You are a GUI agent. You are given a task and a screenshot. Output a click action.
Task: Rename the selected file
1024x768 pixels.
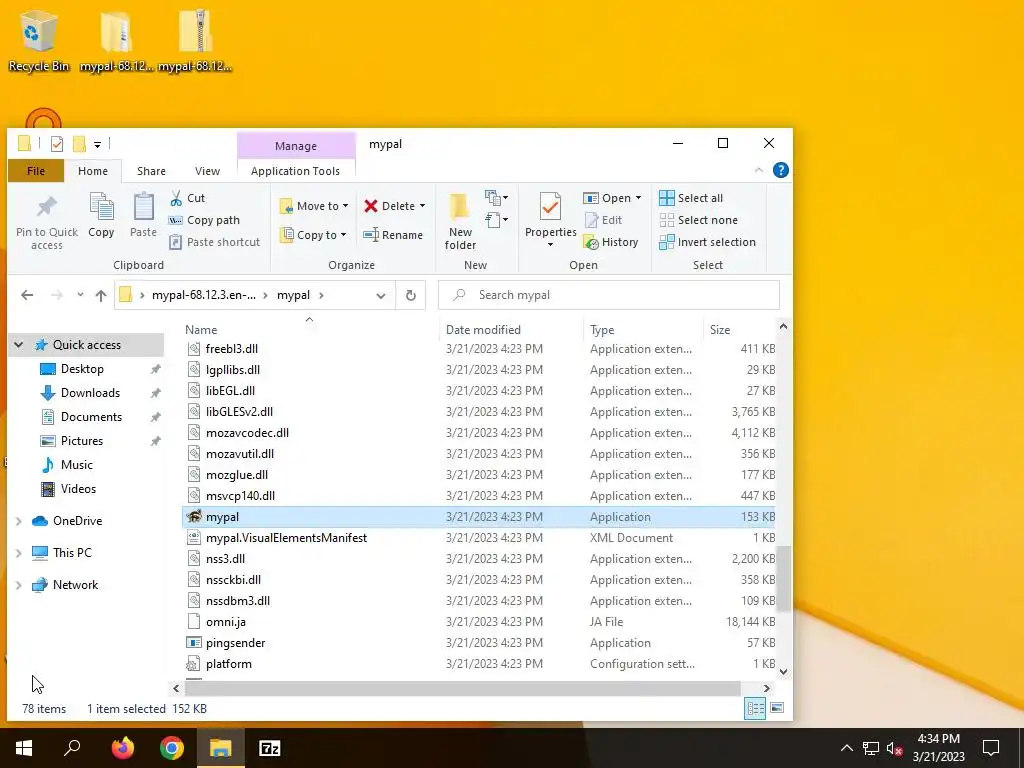392,234
